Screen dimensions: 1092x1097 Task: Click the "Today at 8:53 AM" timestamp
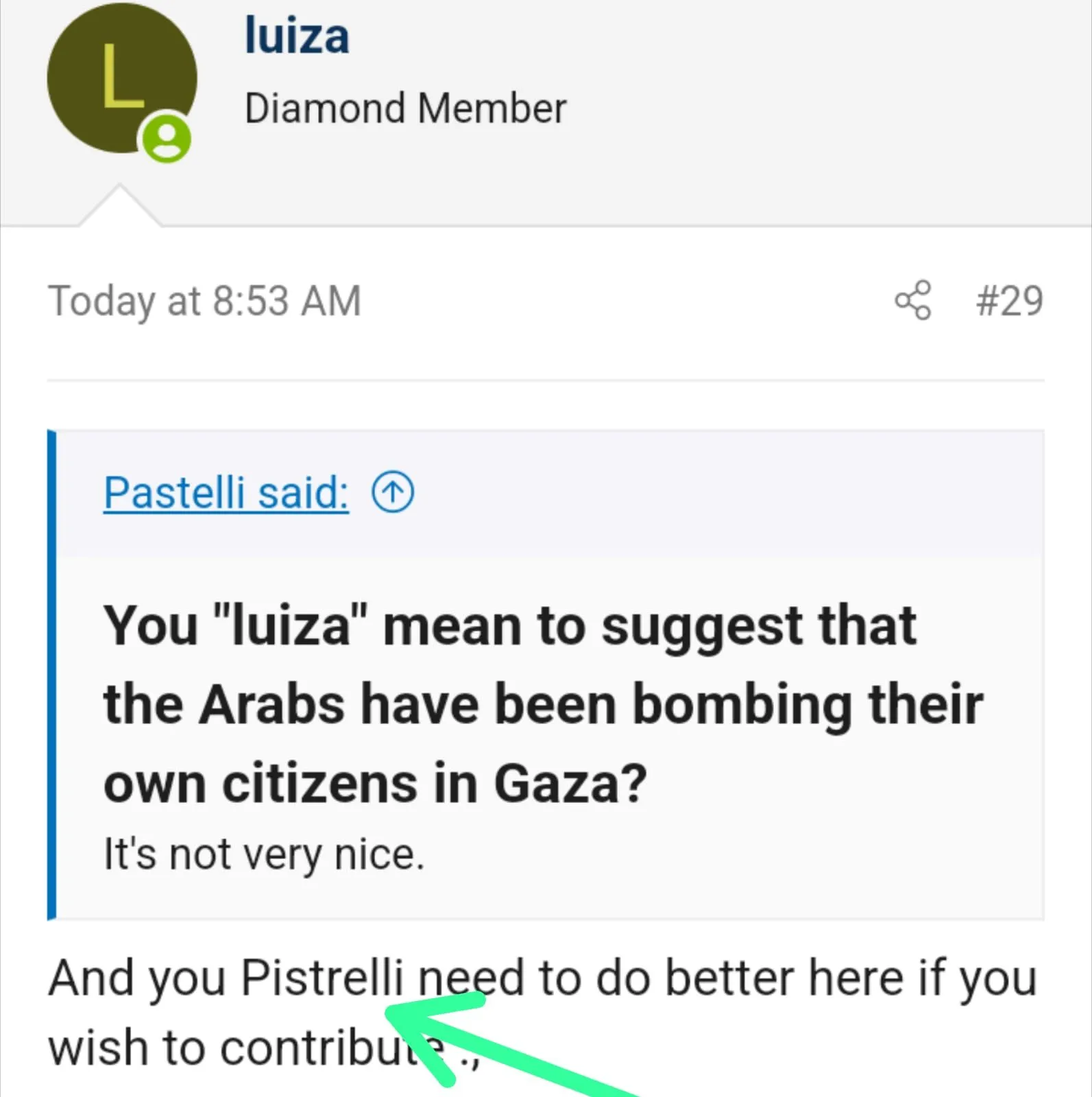[x=204, y=300]
